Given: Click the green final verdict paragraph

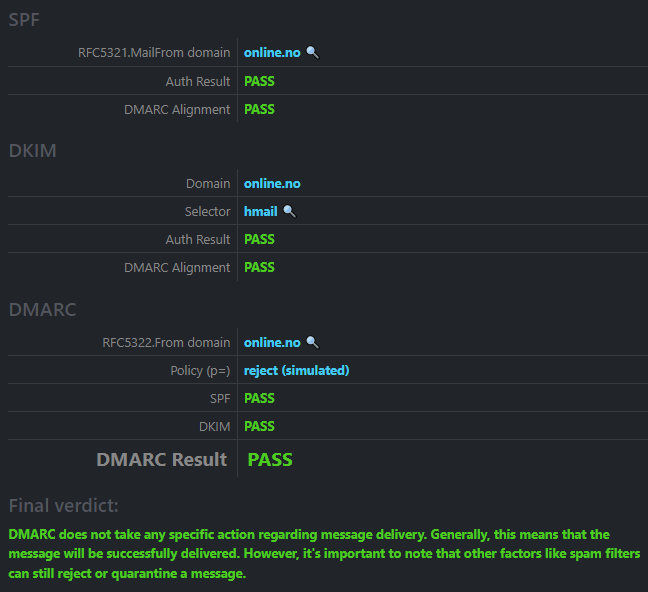Looking at the screenshot, I should click(x=324, y=554).
